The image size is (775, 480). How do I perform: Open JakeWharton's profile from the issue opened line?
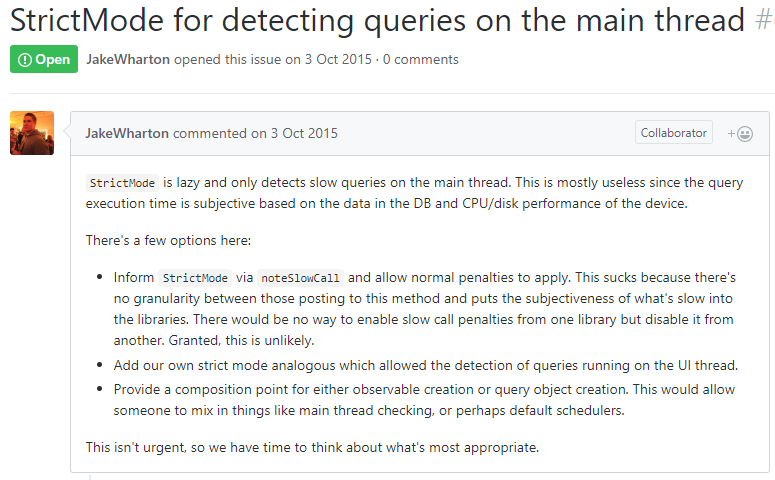coord(128,59)
